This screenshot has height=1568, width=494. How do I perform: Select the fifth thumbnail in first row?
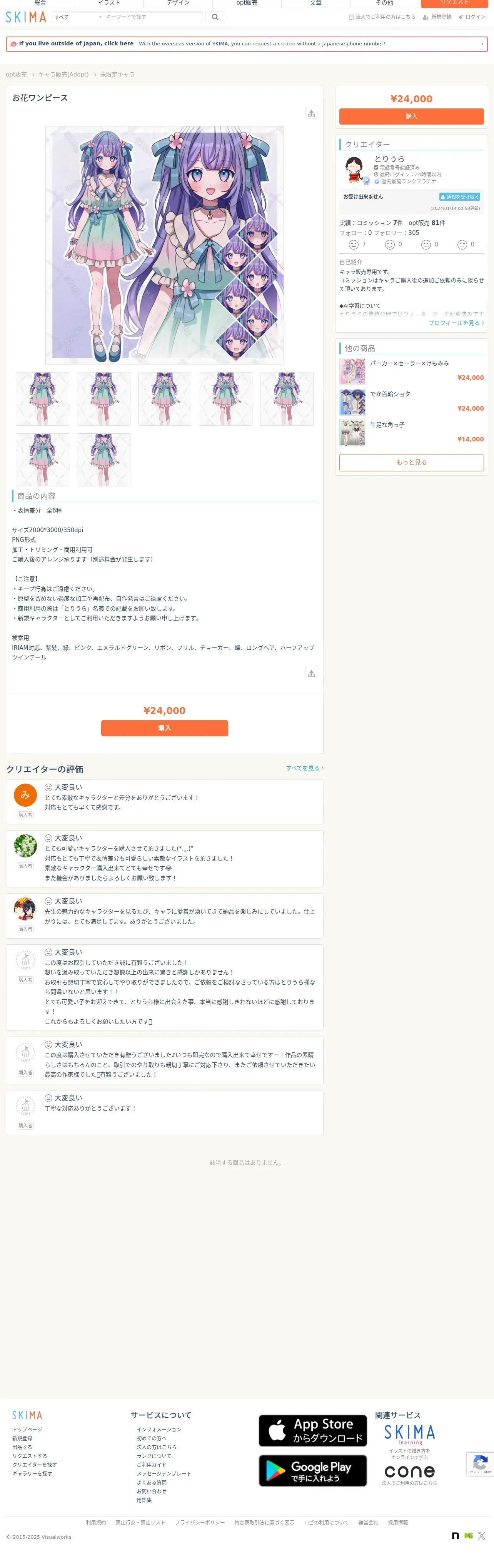[x=287, y=399]
